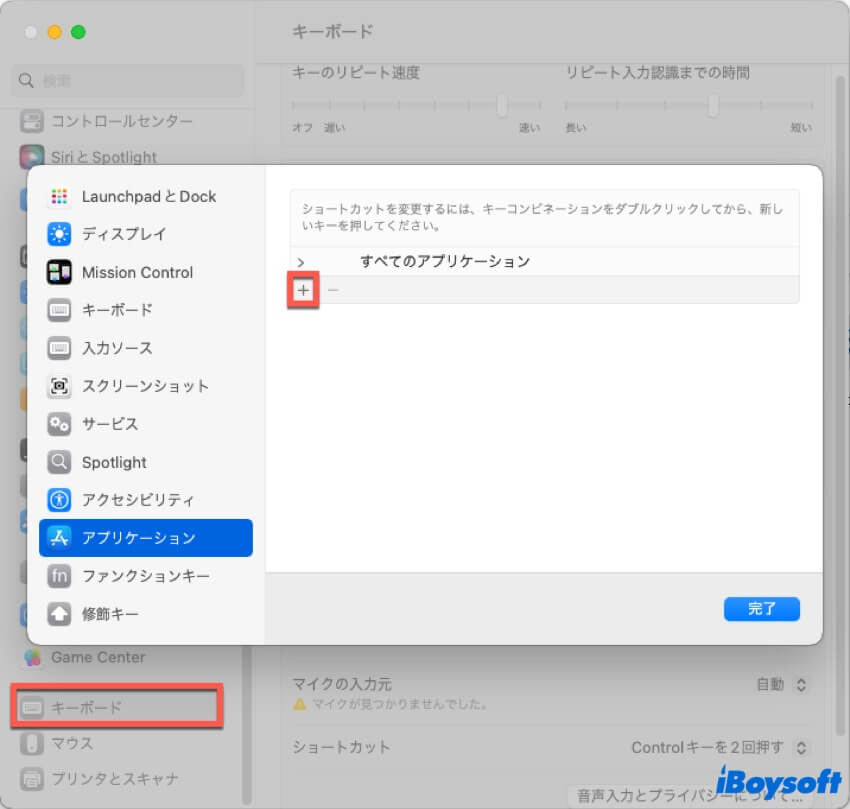Click the plus button to add shortcut
Screen dimensions: 850x809
click(x=304, y=290)
